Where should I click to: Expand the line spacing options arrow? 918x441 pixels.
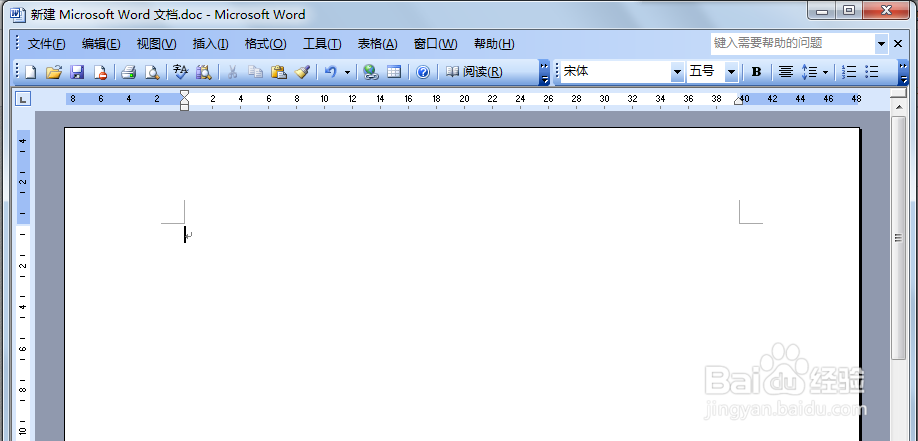(x=825, y=72)
